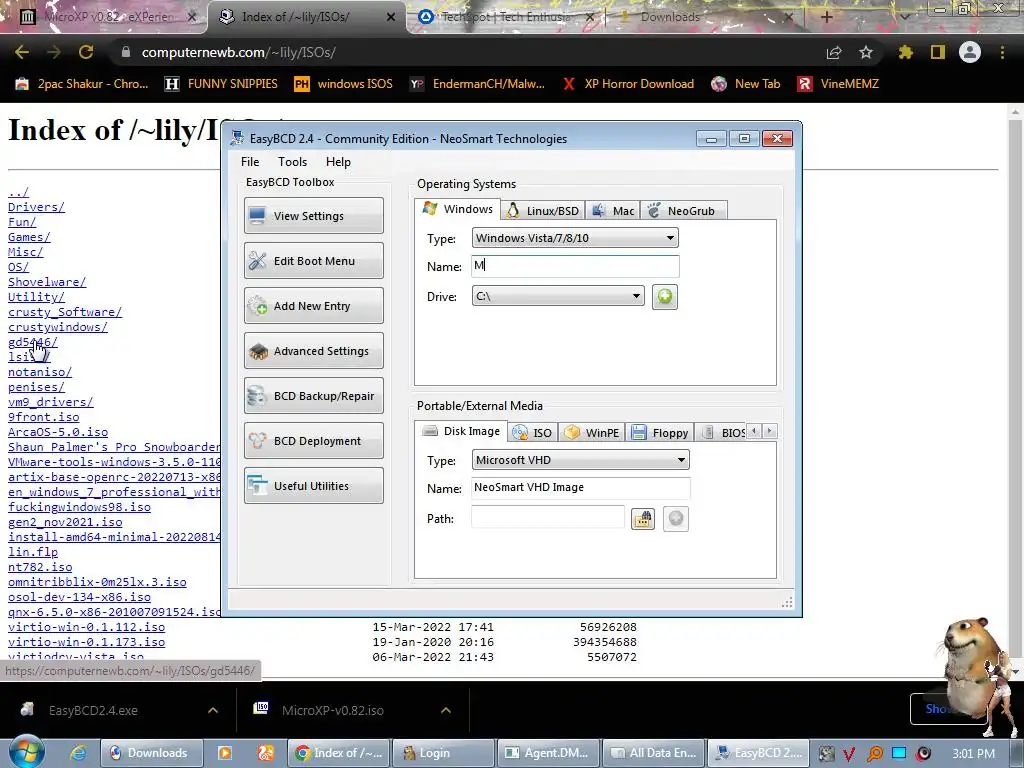Open the Chrome three-dot menu
This screenshot has width=1024, height=768.
coord(1002,52)
